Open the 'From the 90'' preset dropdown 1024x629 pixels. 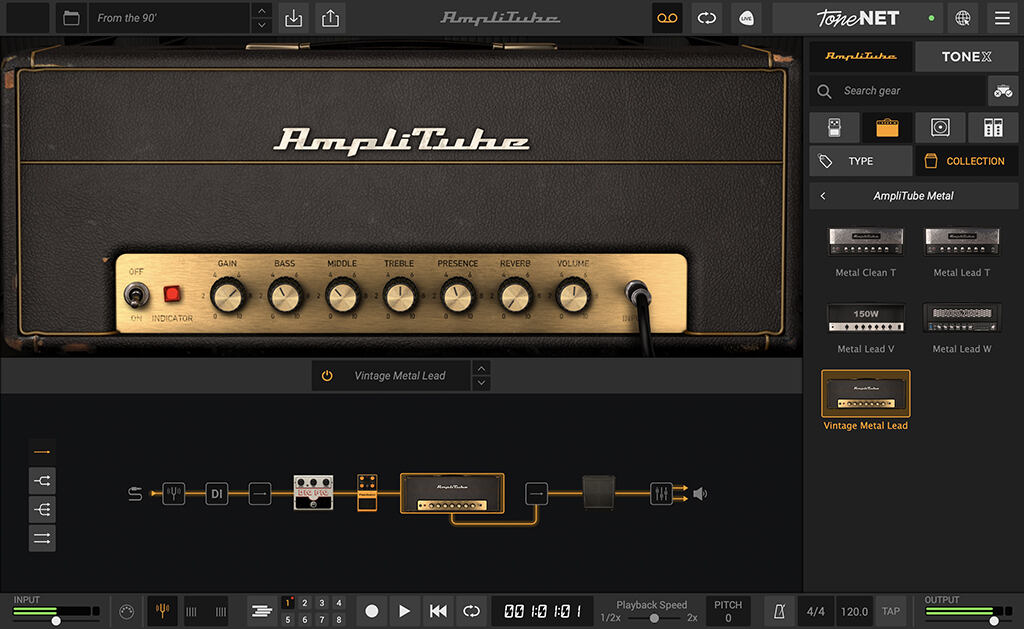point(170,17)
